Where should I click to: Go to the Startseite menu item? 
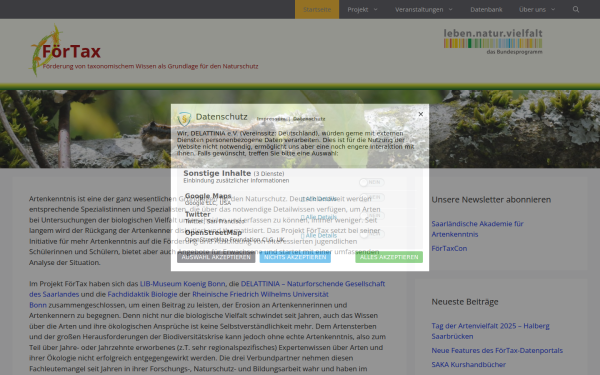click(x=317, y=9)
